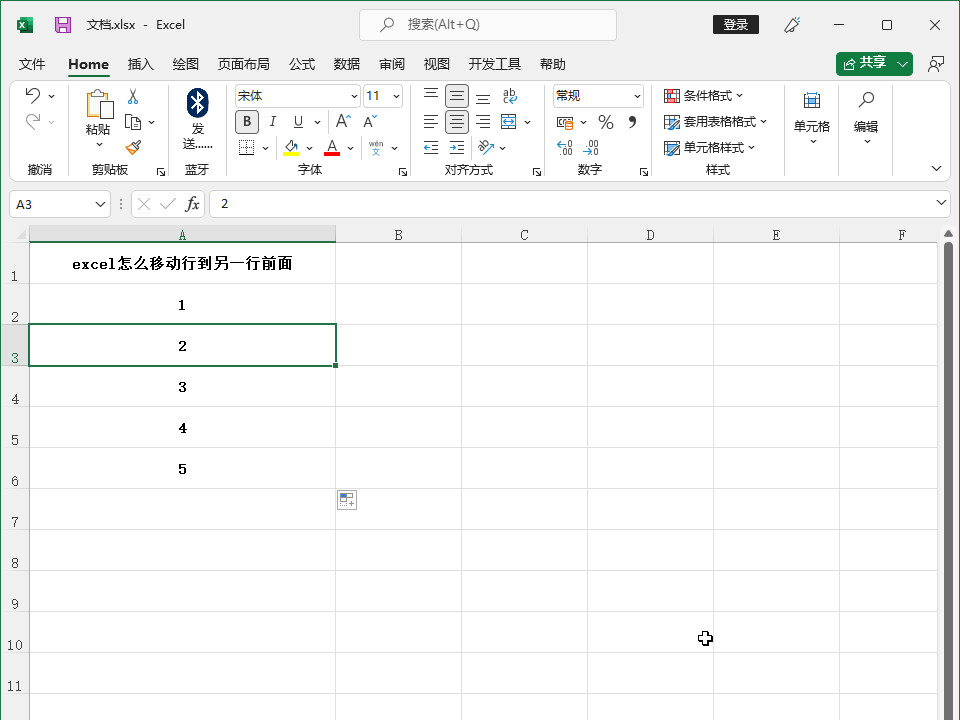Decrease font size with smaller A
Image resolution: width=960 pixels, height=720 pixels.
(370, 122)
